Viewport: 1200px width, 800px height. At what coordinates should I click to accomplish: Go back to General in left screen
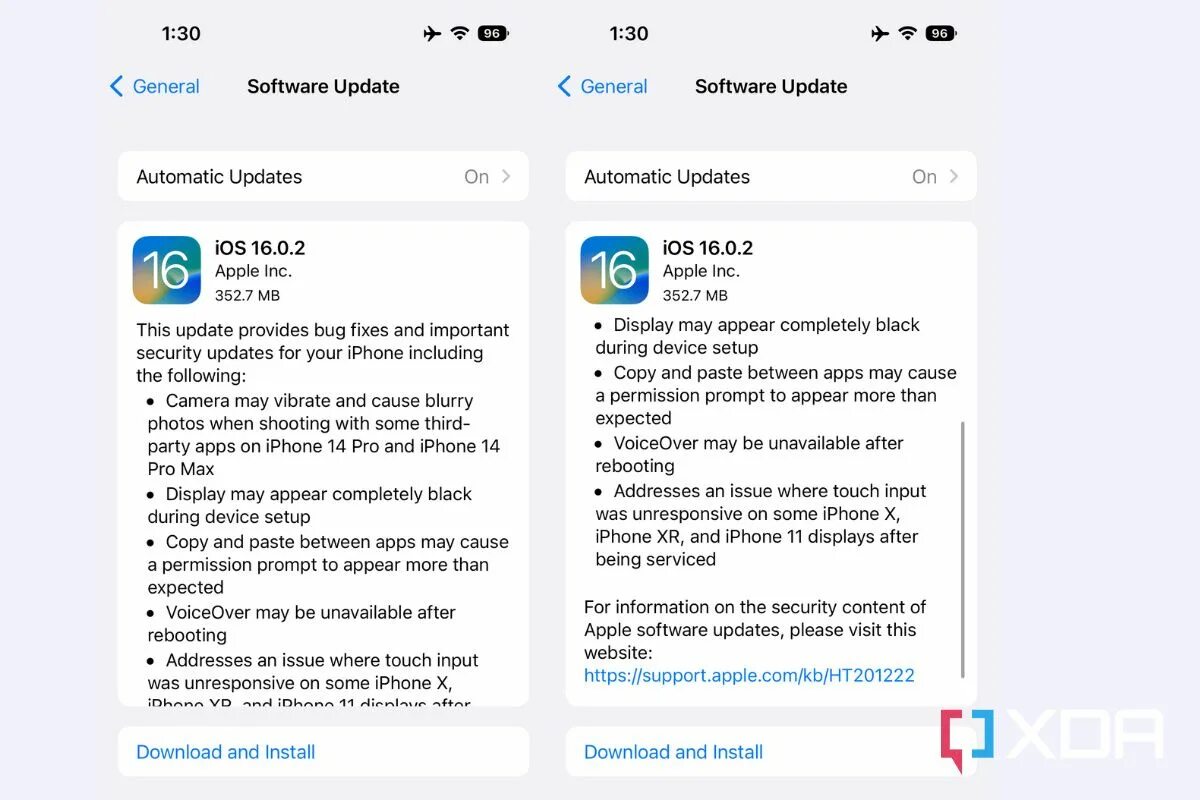point(154,86)
